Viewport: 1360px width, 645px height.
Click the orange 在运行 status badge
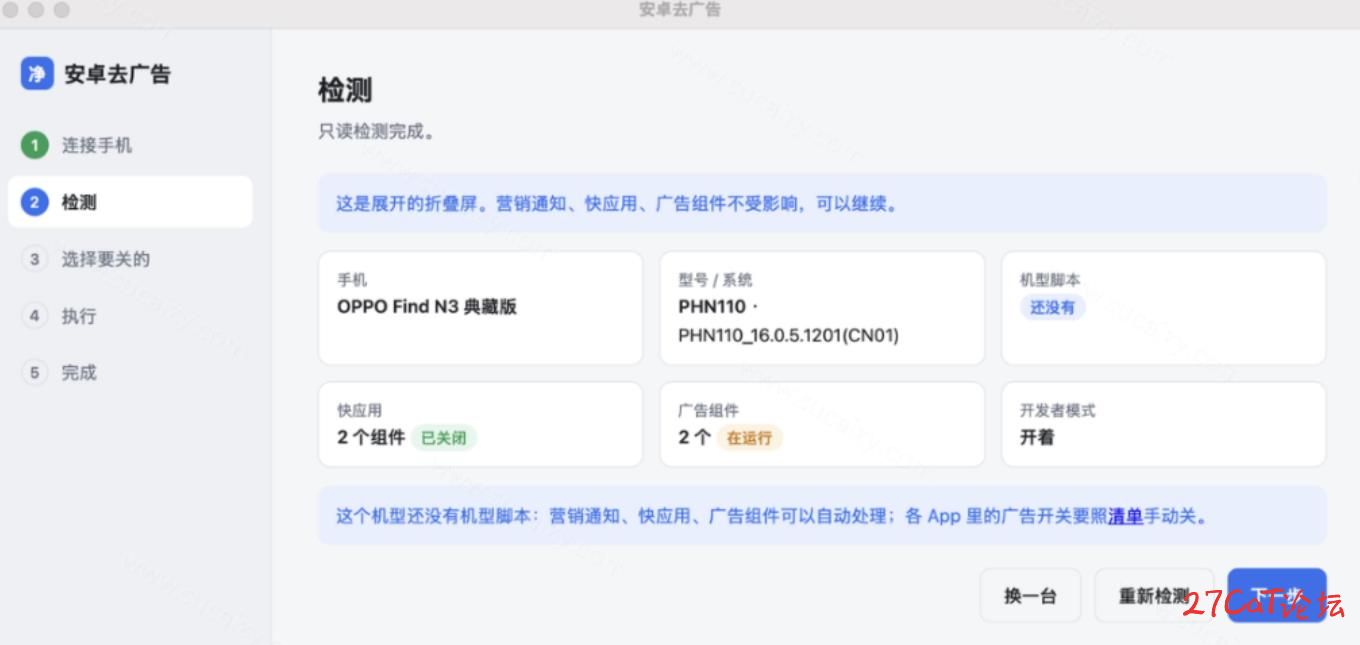pos(749,437)
